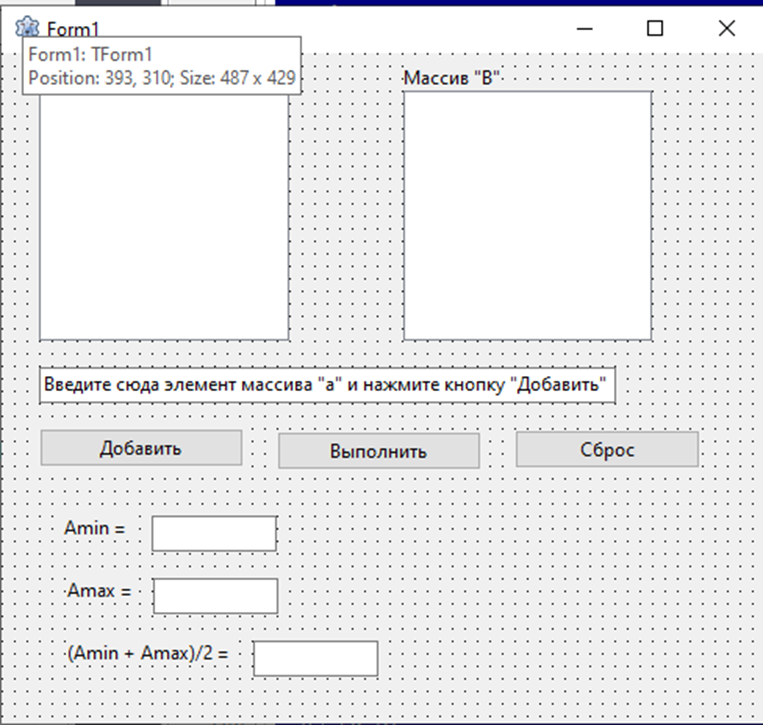Click the Добавить button
Image resolution: width=763 pixels, height=725 pixels.
click(141, 448)
